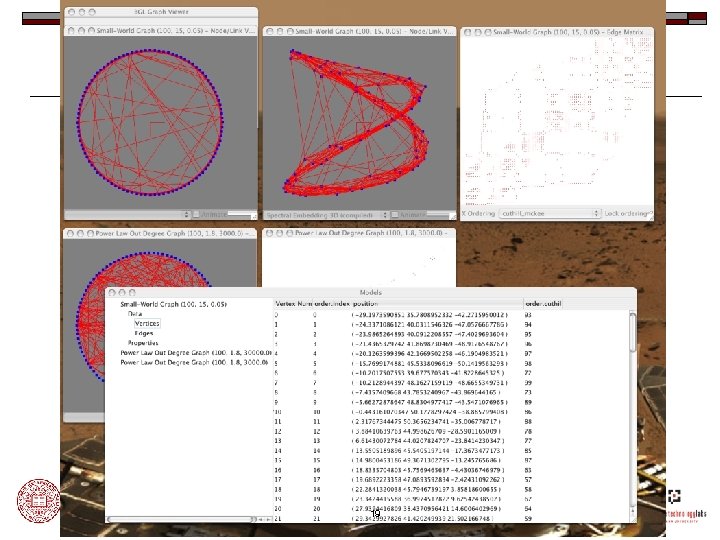Click the position column header
This screenshot has width=720, height=540.
click(x=366, y=304)
